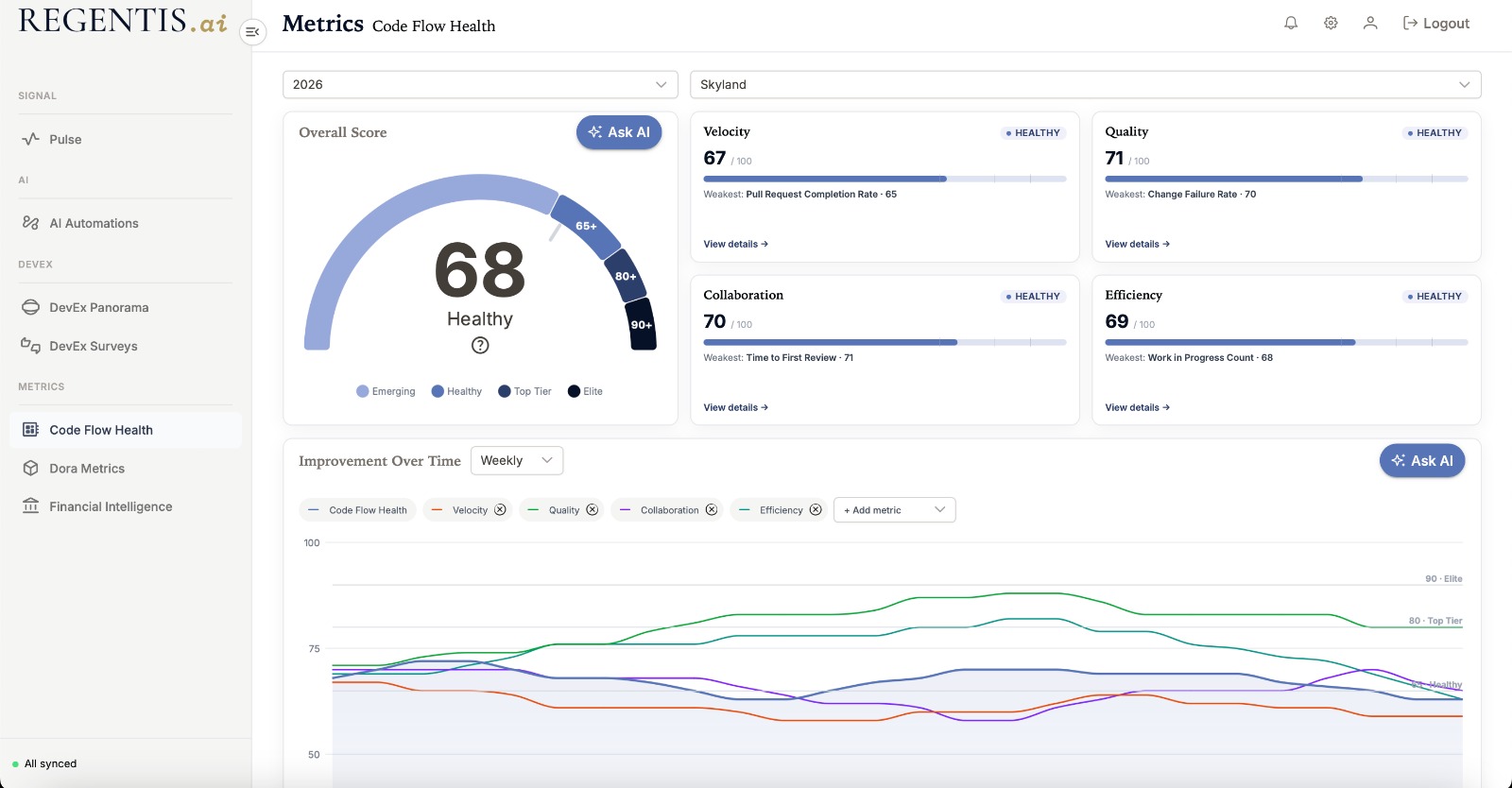Click Ask AI in Overall Score card
Screen dimensions: 1512x788
pyautogui.click(x=619, y=132)
